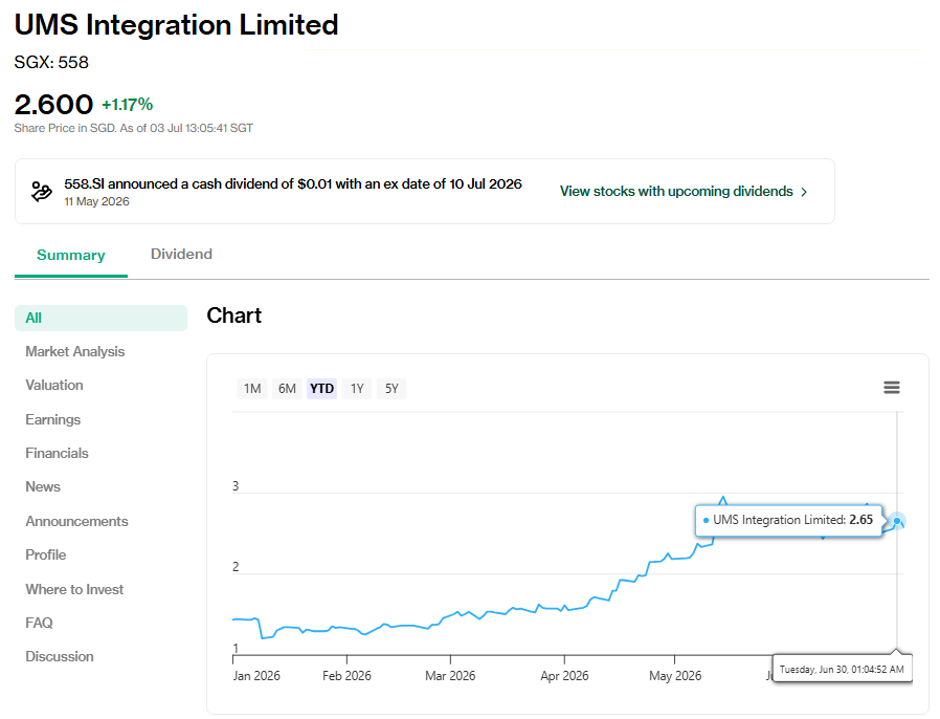This screenshot has height=719, width=940.
Task: Go to Financials section
Action: [x=57, y=453]
